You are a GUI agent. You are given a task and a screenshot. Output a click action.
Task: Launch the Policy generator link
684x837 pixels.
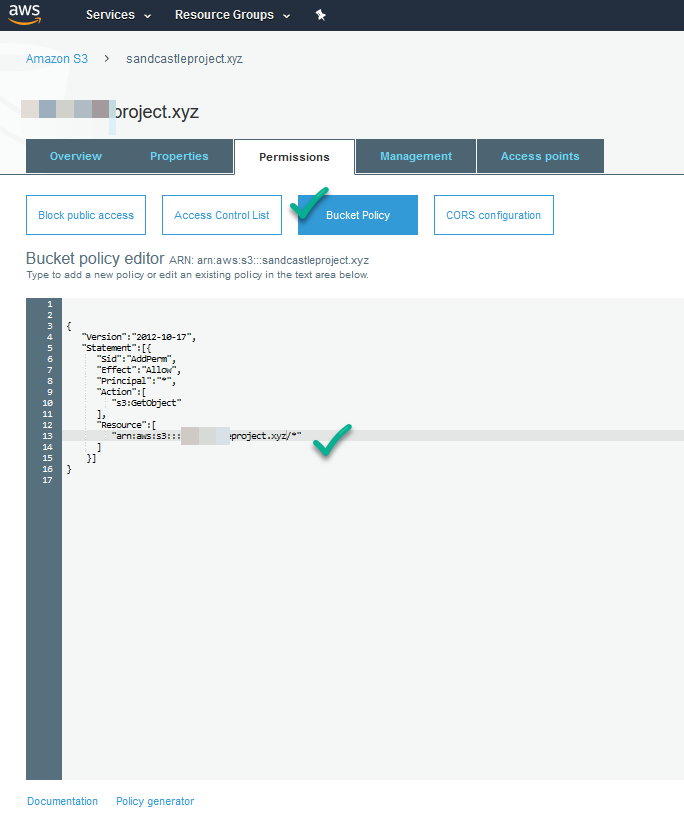pyautogui.click(x=155, y=801)
